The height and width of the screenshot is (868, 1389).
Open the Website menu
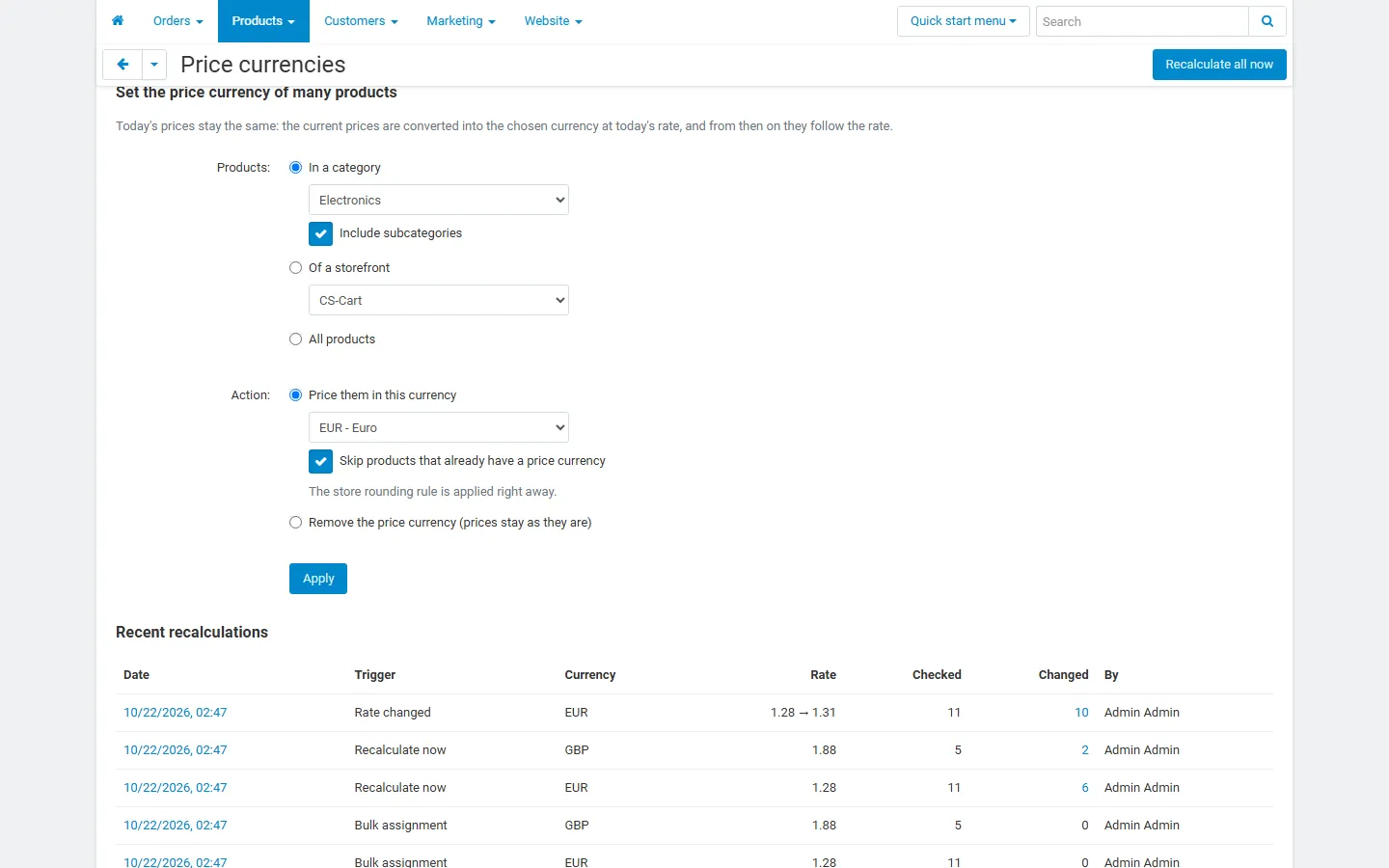[554, 21]
